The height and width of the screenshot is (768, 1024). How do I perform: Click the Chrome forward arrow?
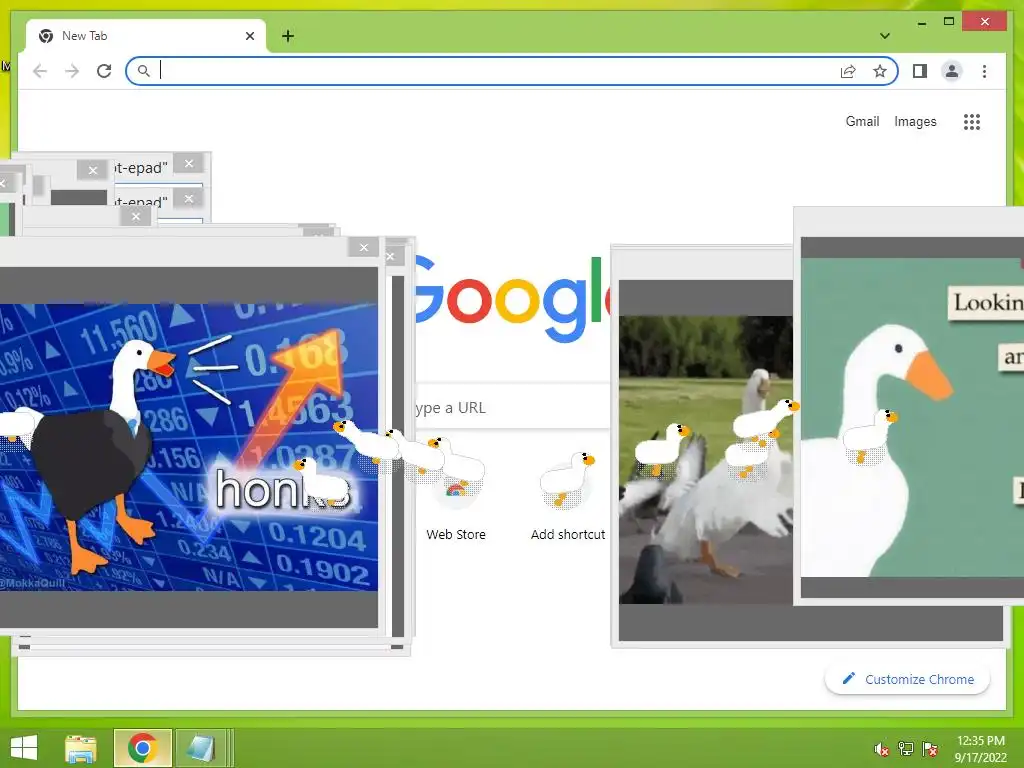tap(72, 71)
